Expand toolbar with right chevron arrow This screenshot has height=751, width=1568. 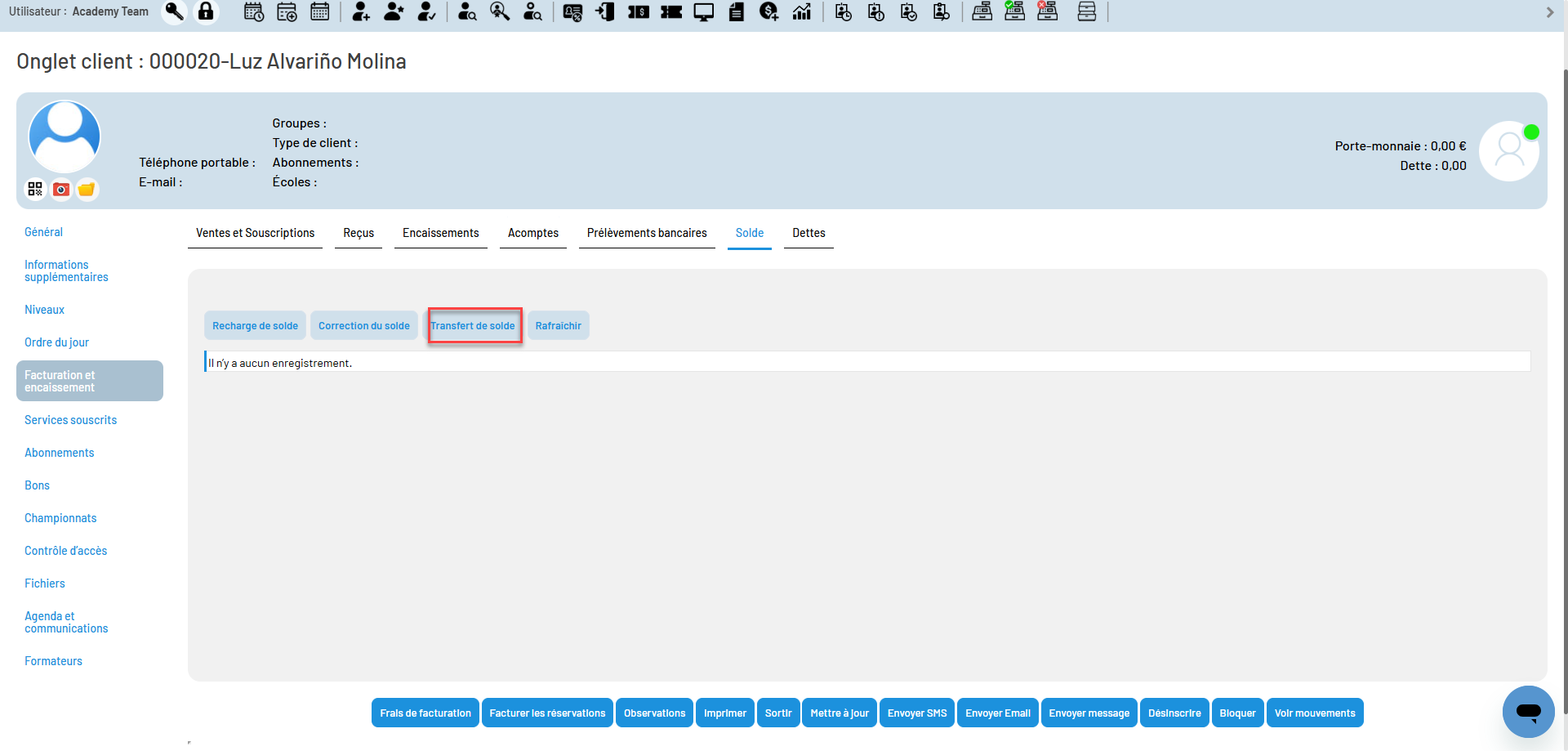click(x=1550, y=12)
